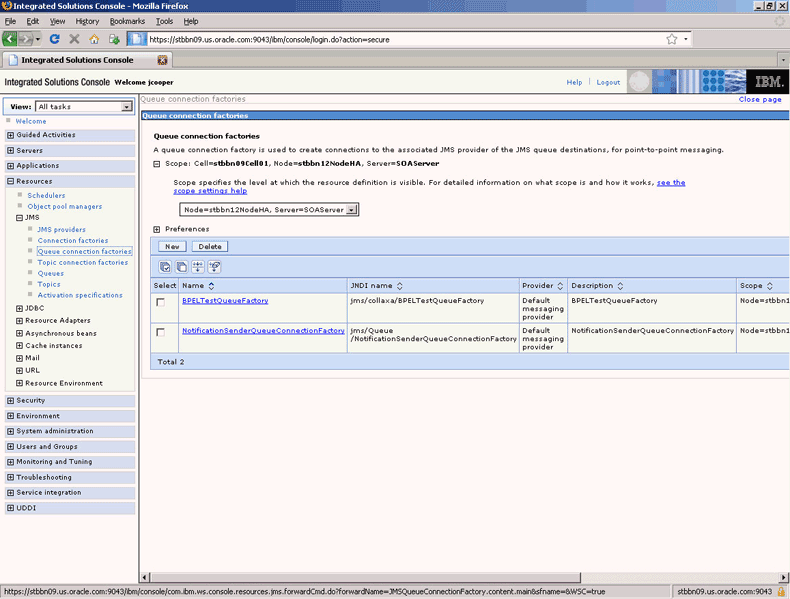This screenshot has width=790, height=599.
Task: Expand the JDBC tree node
Action: point(19,308)
